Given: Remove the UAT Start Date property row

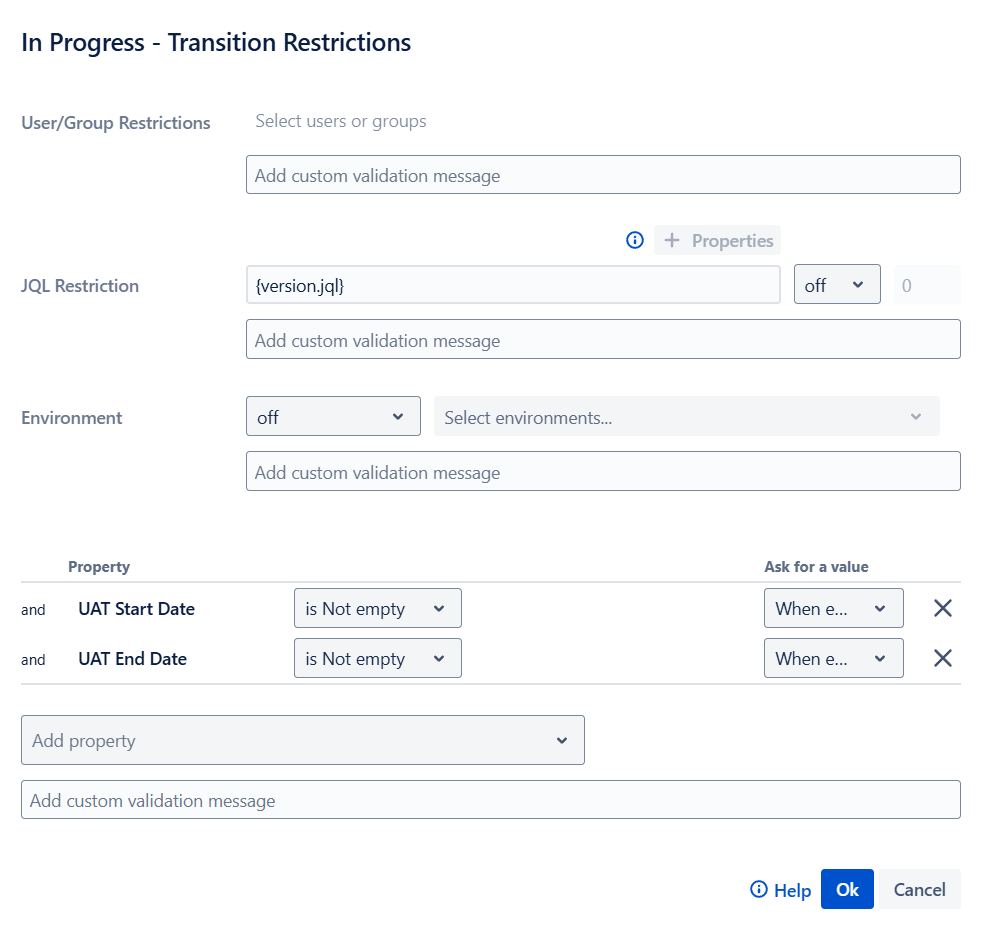Looking at the screenshot, I should click(942, 608).
